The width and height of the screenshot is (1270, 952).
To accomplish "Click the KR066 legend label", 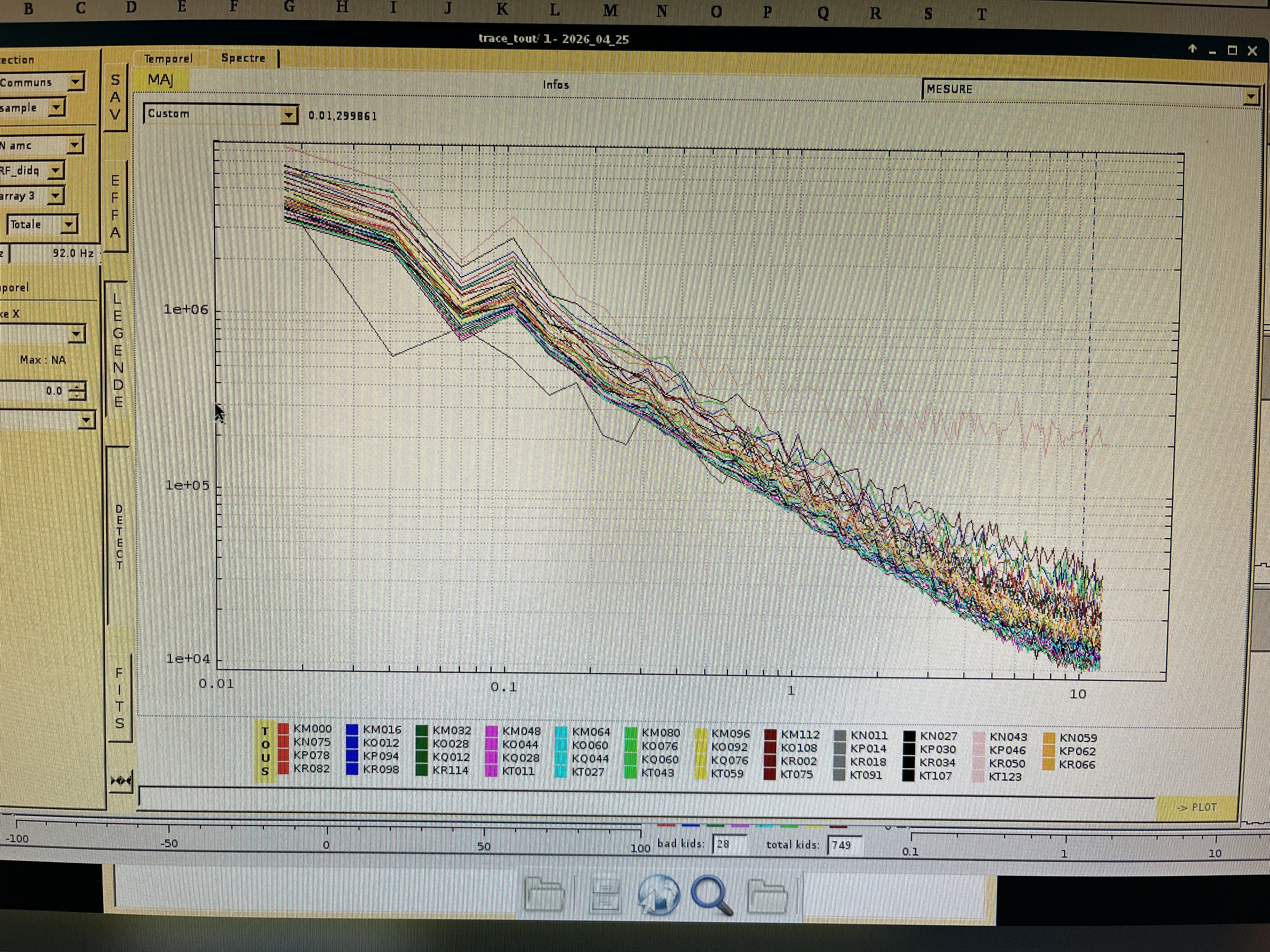I will [1077, 765].
